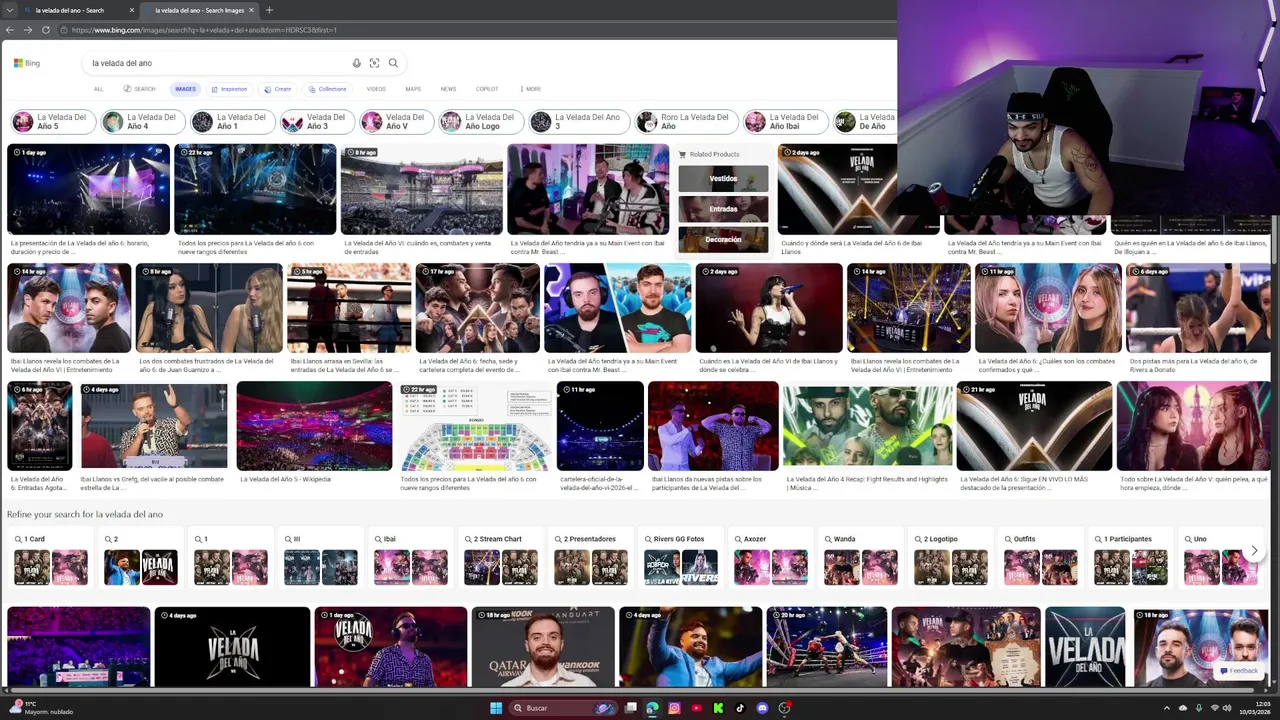Open TikTok from the taskbar
The height and width of the screenshot is (720, 1280).
(740, 708)
